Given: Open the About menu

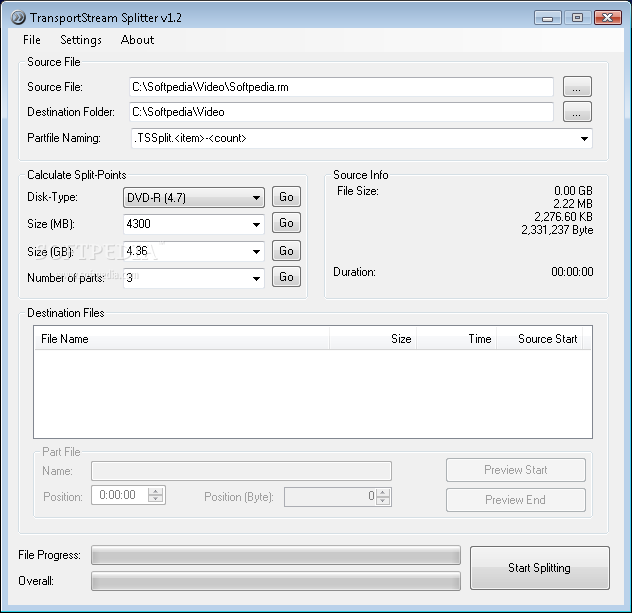Looking at the screenshot, I should (x=137, y=39).
